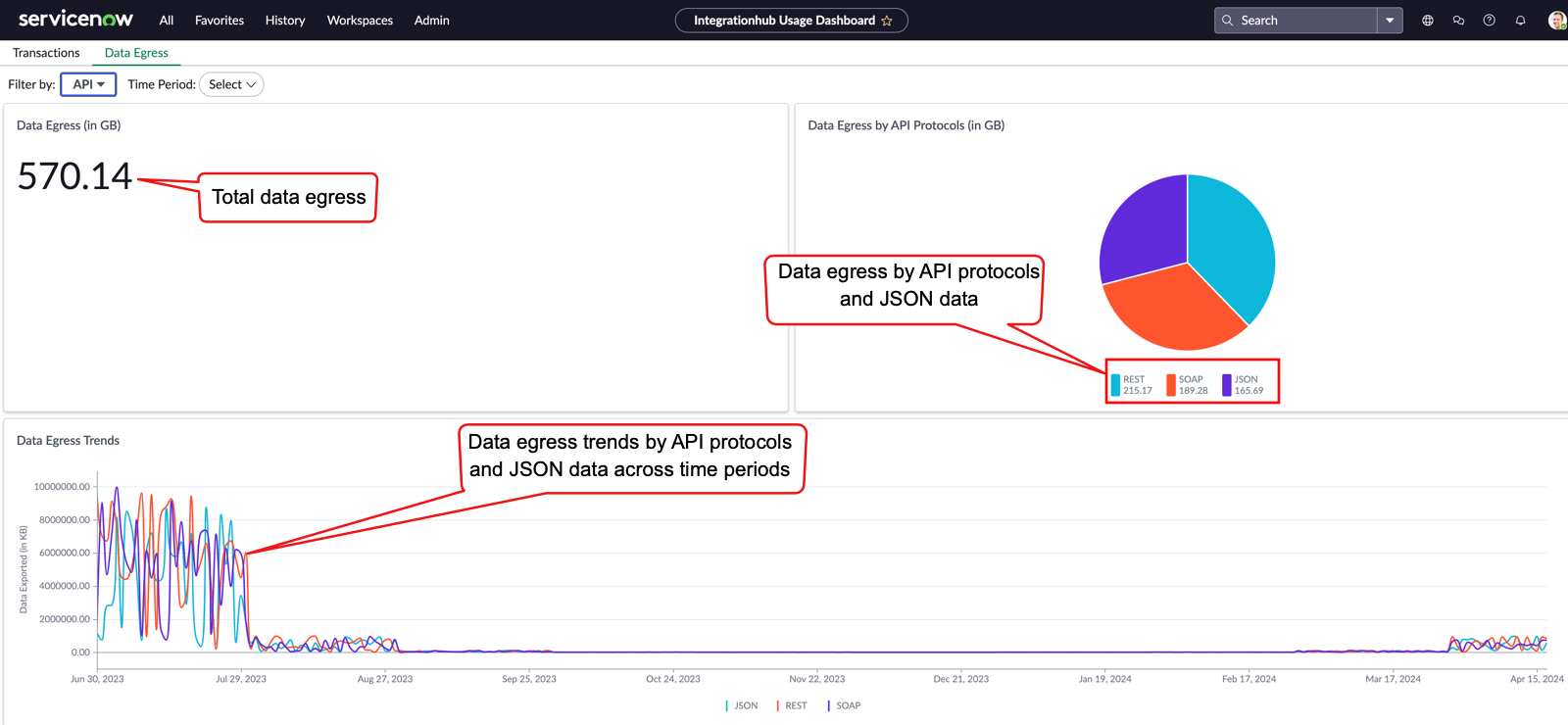Open the History menu

(x=285, y=21)
